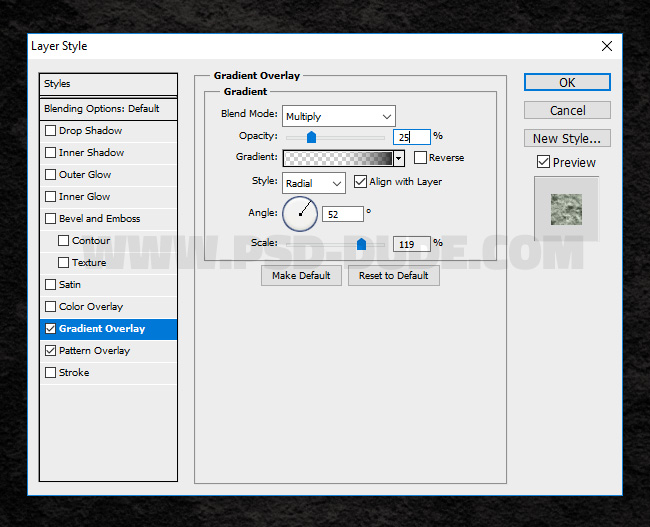Uncheck the Preview checkbox
Image resolution: width=650 pixels, height=527 pixels.
[543, 162]
